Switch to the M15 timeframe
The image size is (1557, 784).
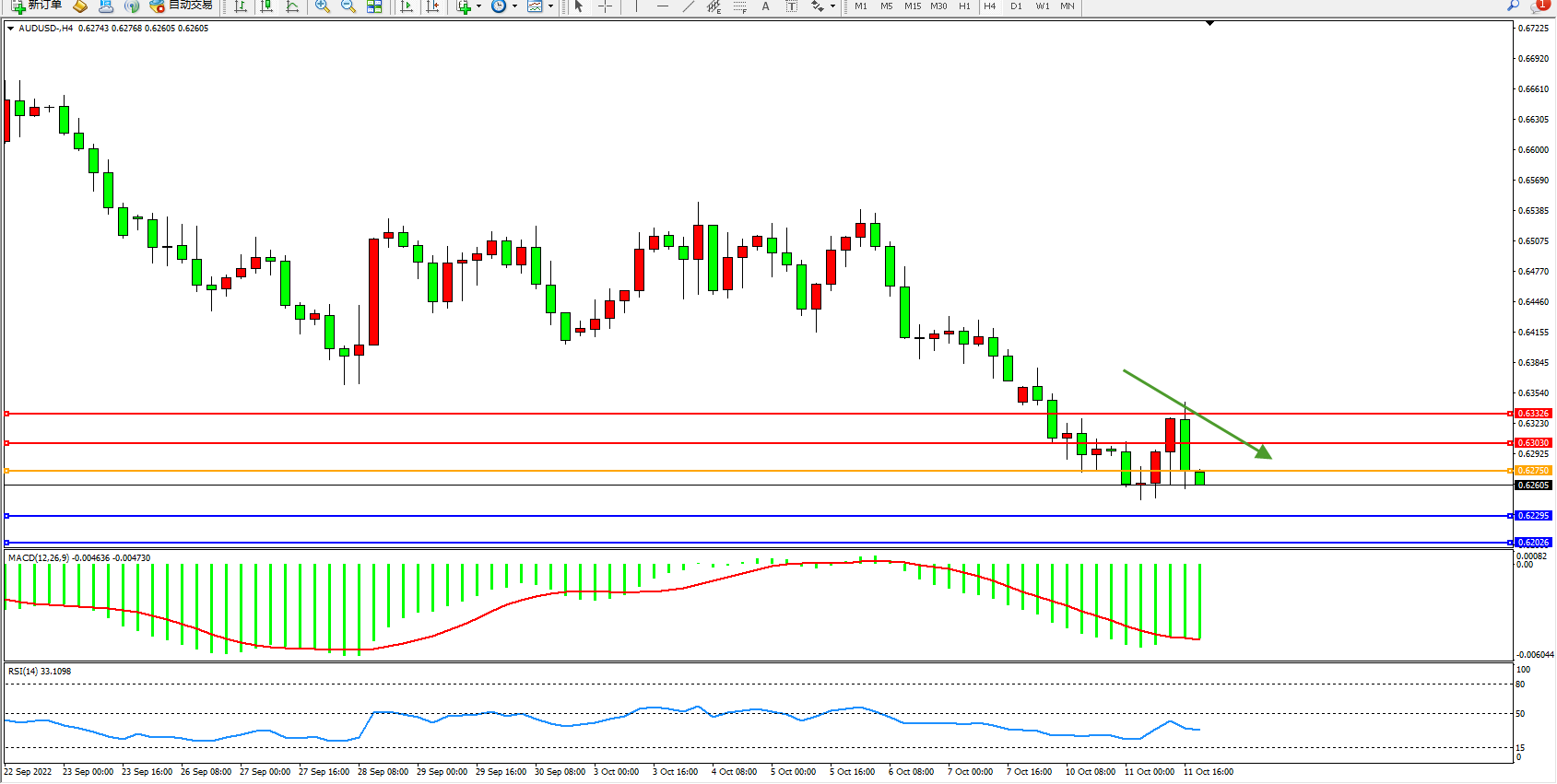pyautogui.click(x=912, y=6)
